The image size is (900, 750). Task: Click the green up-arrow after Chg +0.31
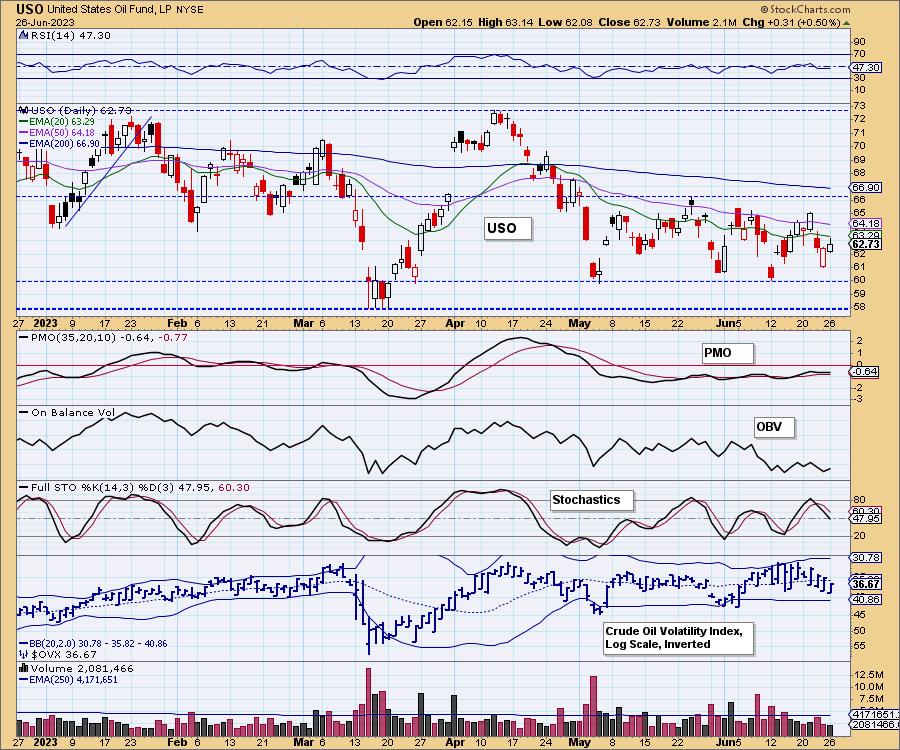[x=847, y=23]
